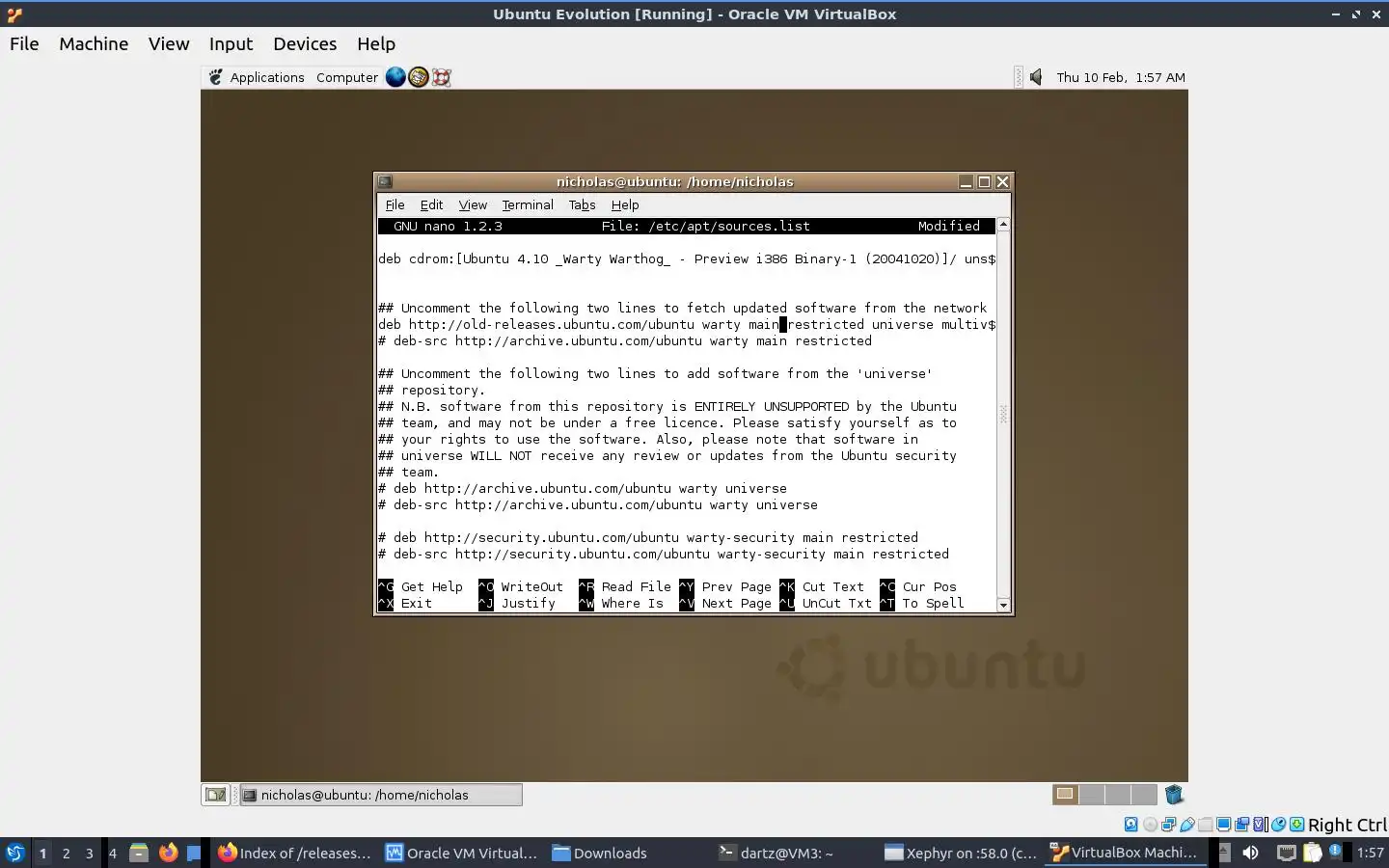The image size is (1389, 868).
Task: Click VirtualBox hard disk activity indicator
Action: coord(1131,825)
